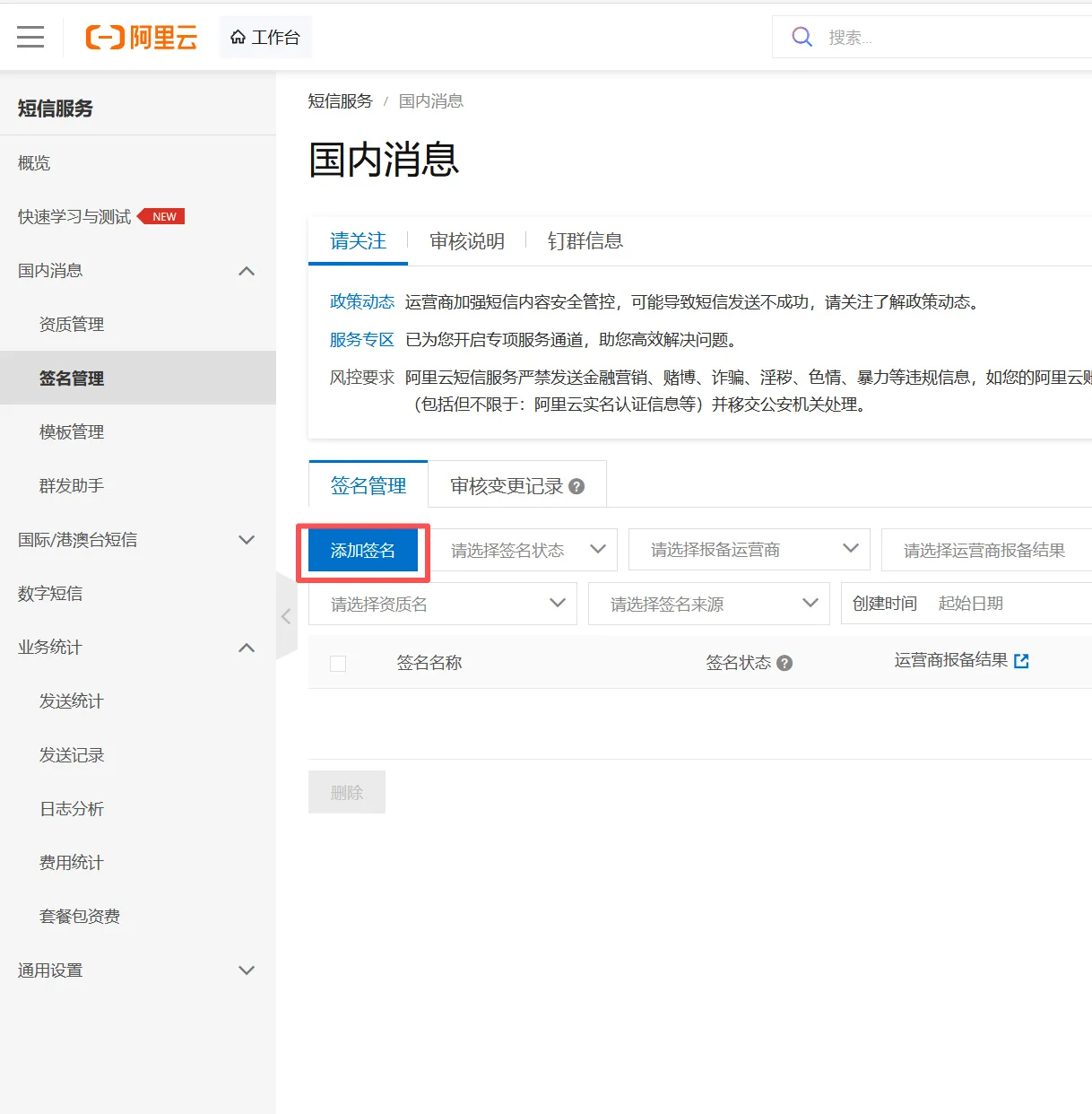Open 费用统计 in the sidebar

[72, 863]
